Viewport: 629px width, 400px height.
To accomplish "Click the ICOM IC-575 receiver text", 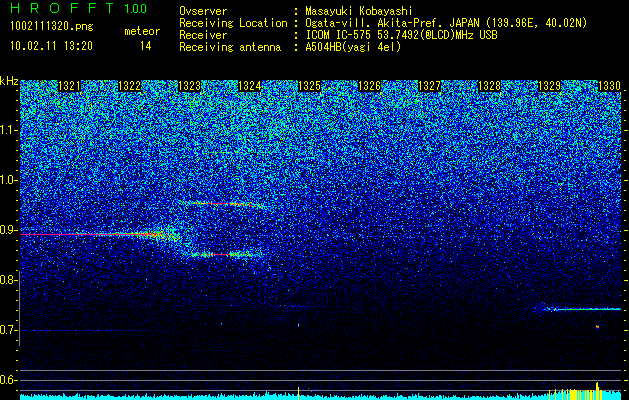I will 401,35.
